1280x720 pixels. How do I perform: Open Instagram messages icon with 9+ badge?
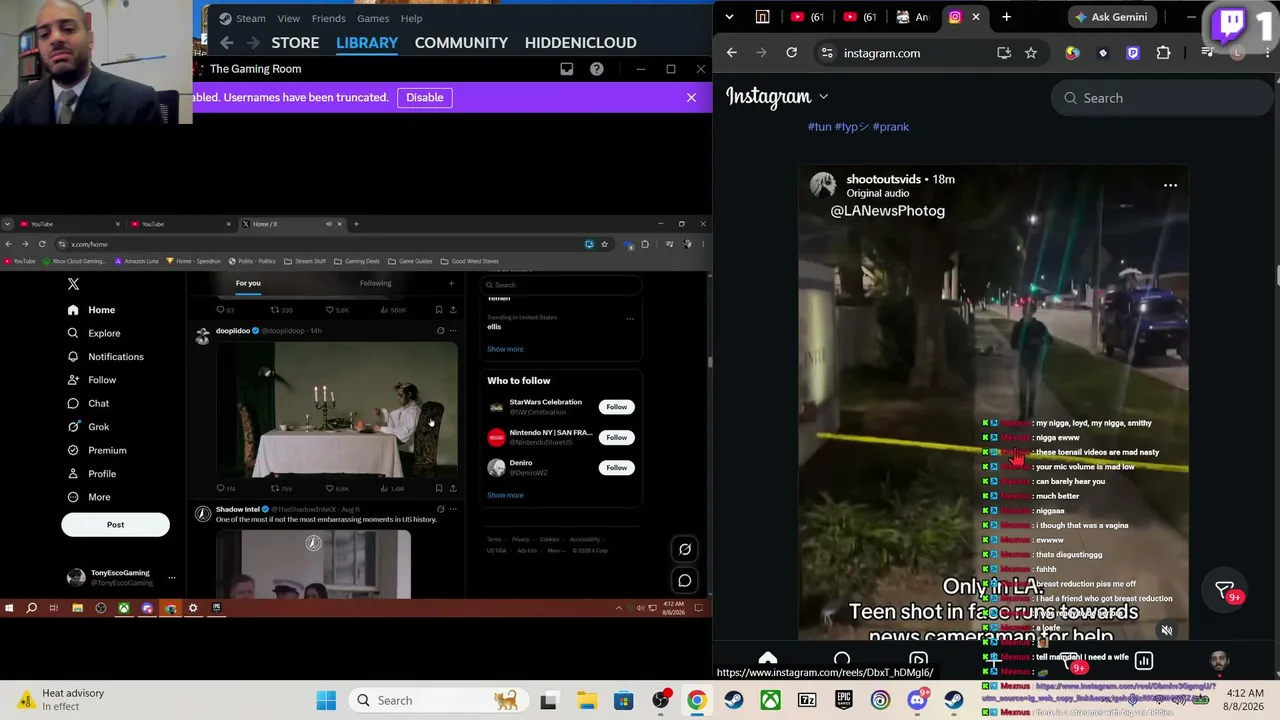tap(1227, 592)
